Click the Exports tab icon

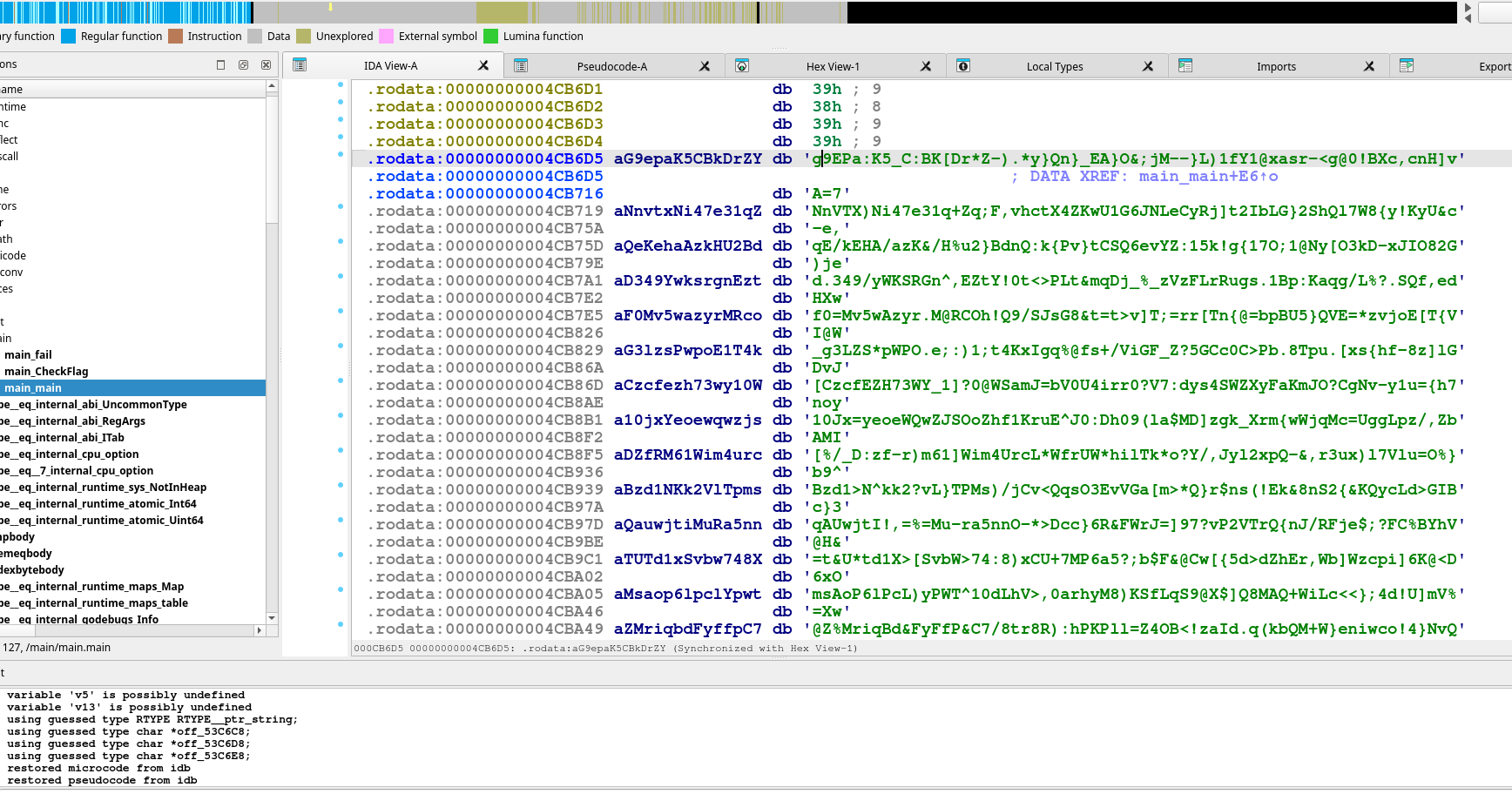(x=1406, y=66)
